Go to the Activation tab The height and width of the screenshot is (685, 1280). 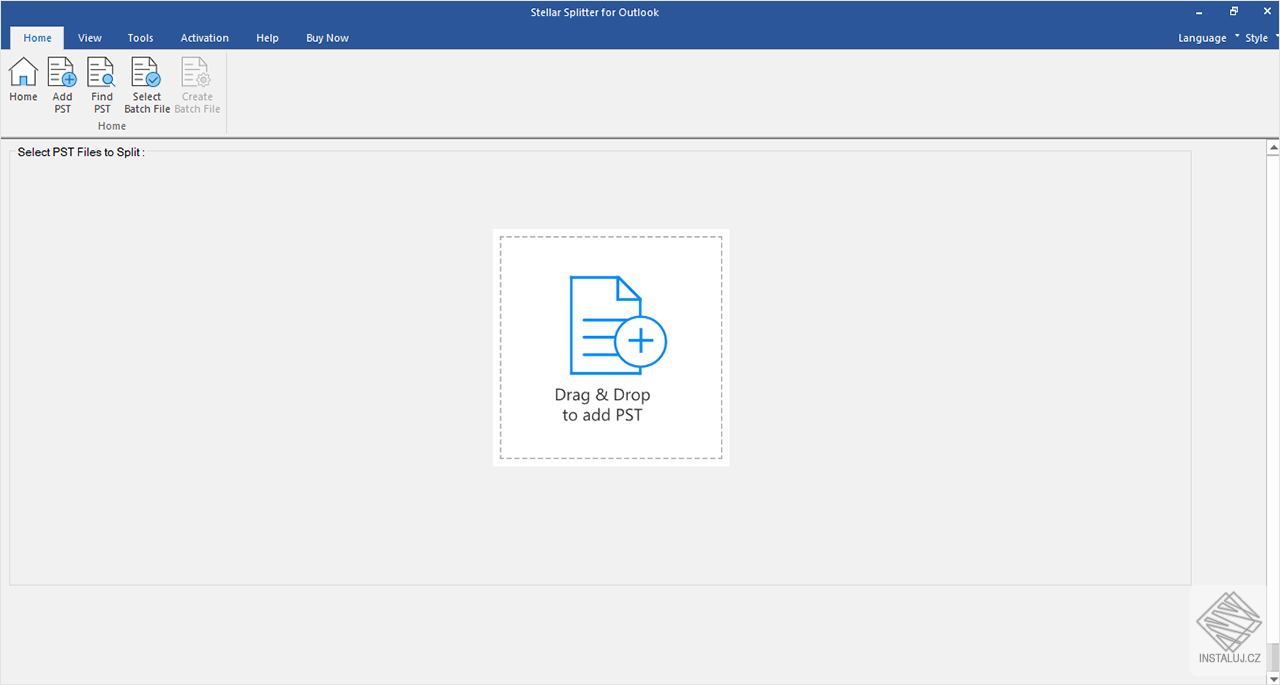tap(205, 38)
